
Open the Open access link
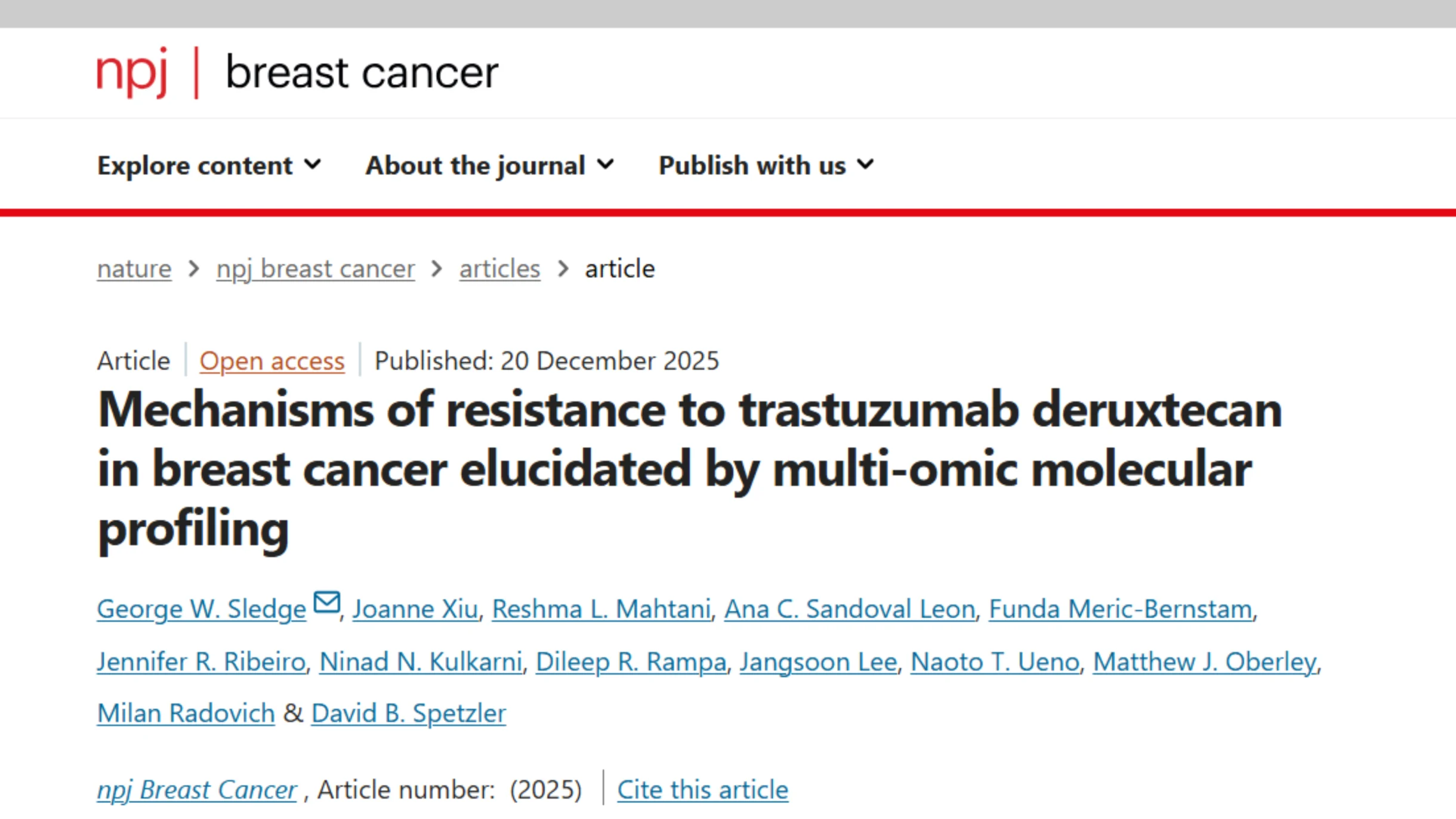(x=272, y=361)
